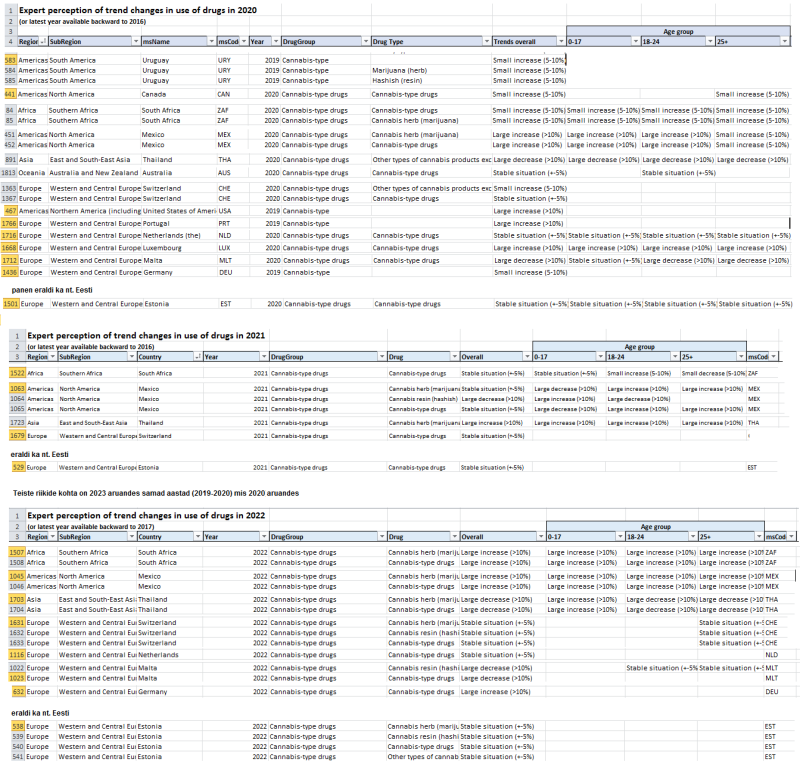Open the msName filter arrow in 2020 table
The height and width of the screenshot is (771, 800).
pyautogui.click(x=210, y=42)
